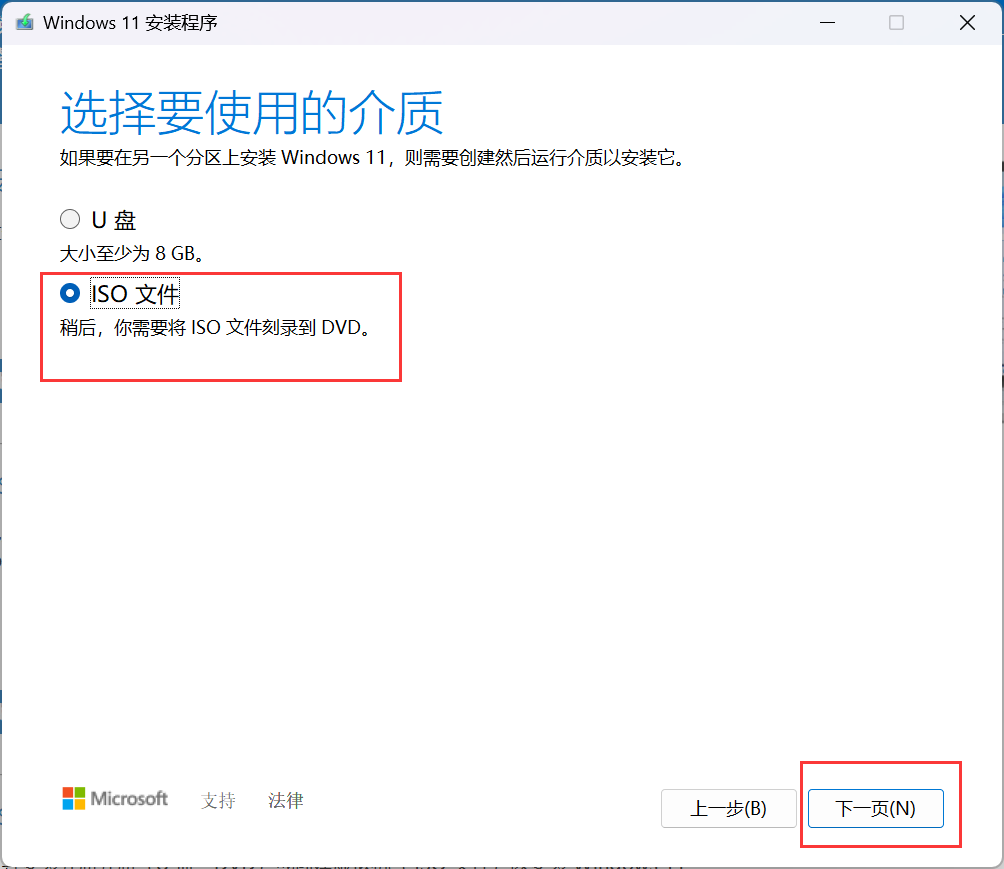Image resolution: width=1004 pixels, height=869 pixels.
Task: Select the ISO 文件 radio button
Action: tap(70, 293)
